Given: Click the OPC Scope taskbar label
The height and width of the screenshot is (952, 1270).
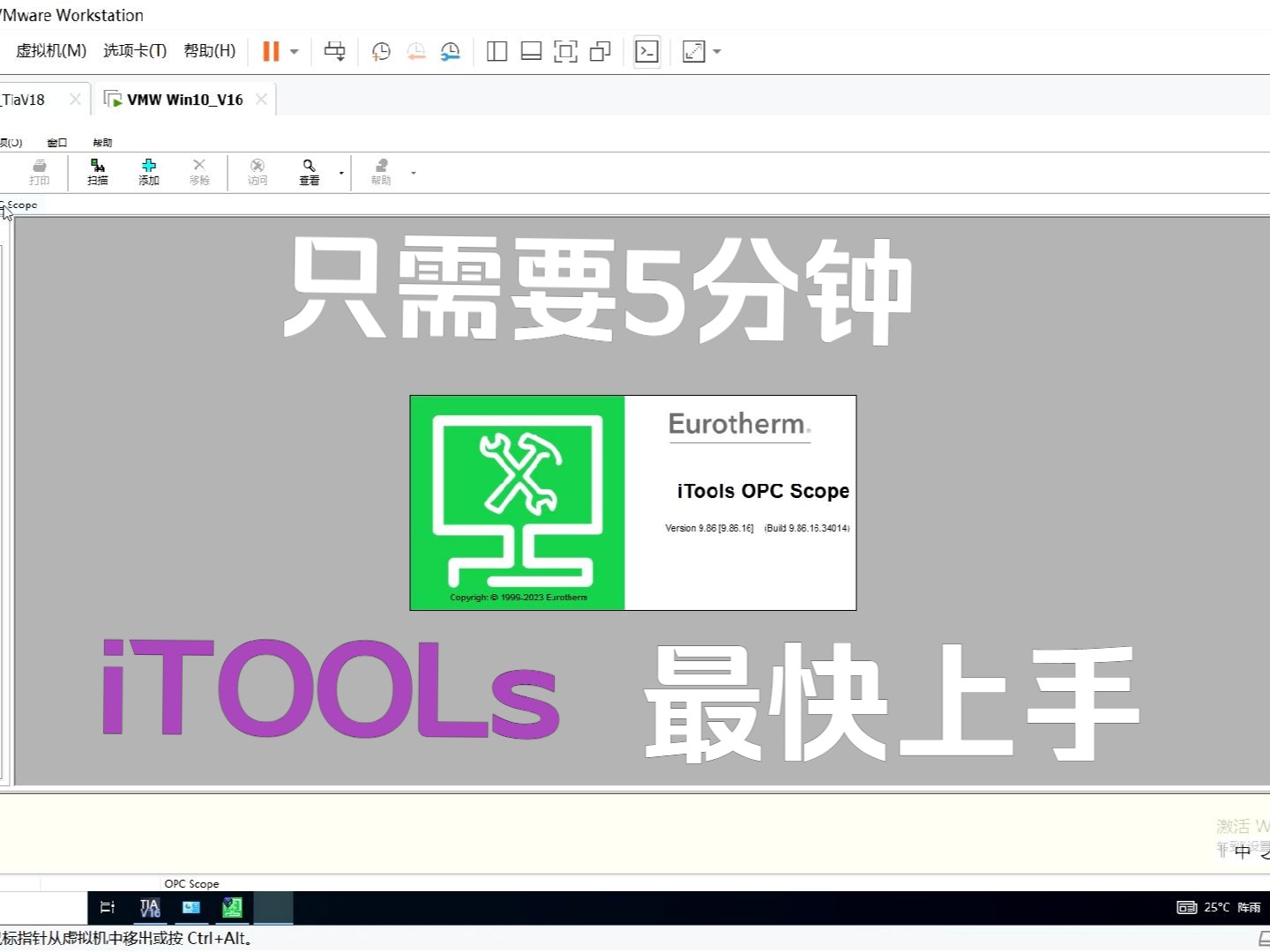Looking at the screenshot, I should [192, 883].
